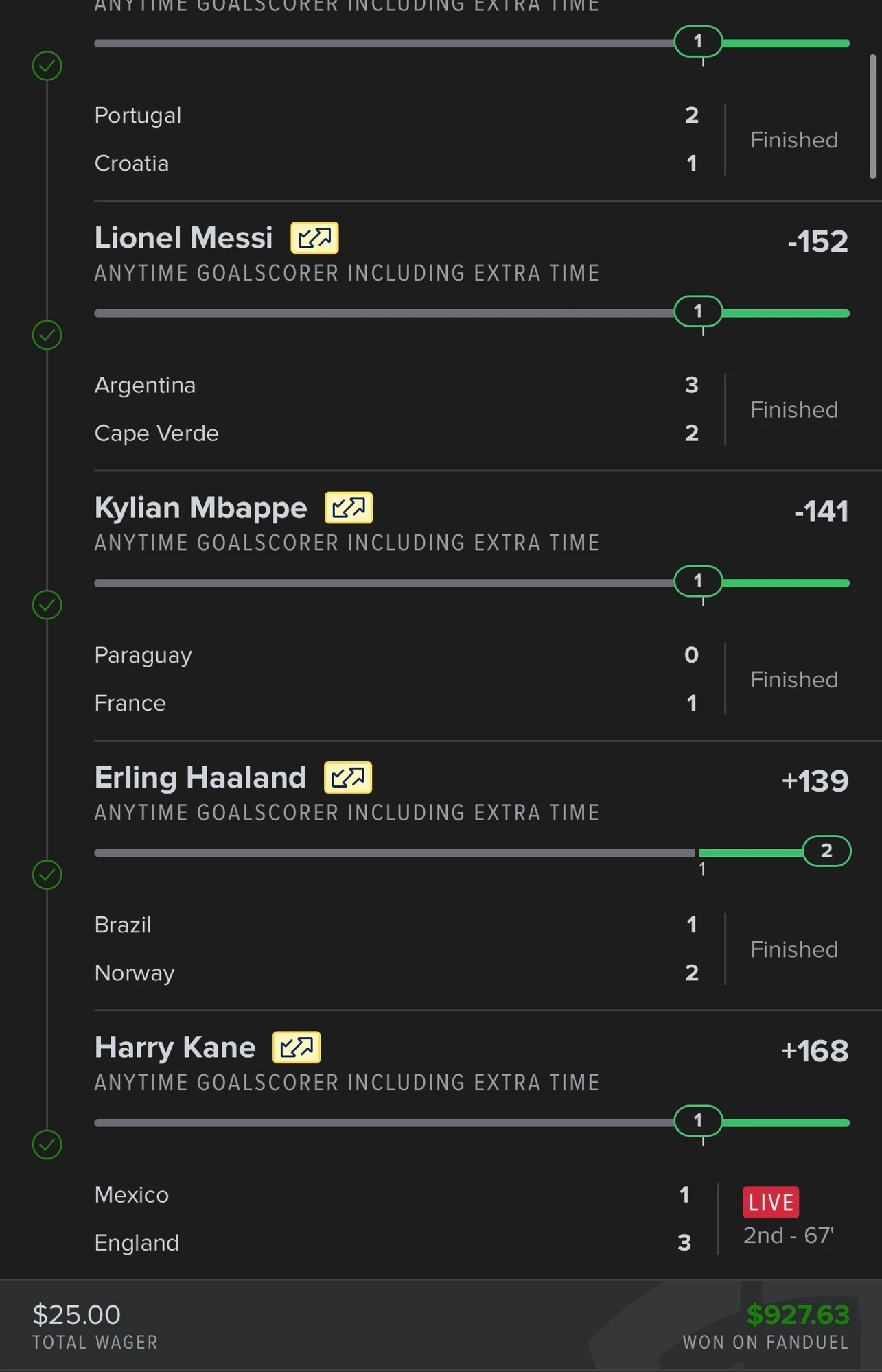Open the stats icon beside Erling Haaland
Image resolution: width=882 pixels, height=1372 pixels.
coord(348,777)
